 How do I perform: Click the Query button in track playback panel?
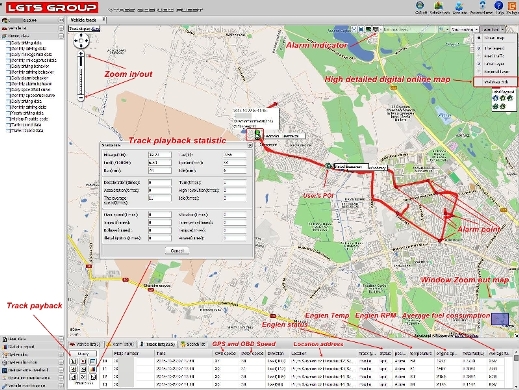point(83,353)
